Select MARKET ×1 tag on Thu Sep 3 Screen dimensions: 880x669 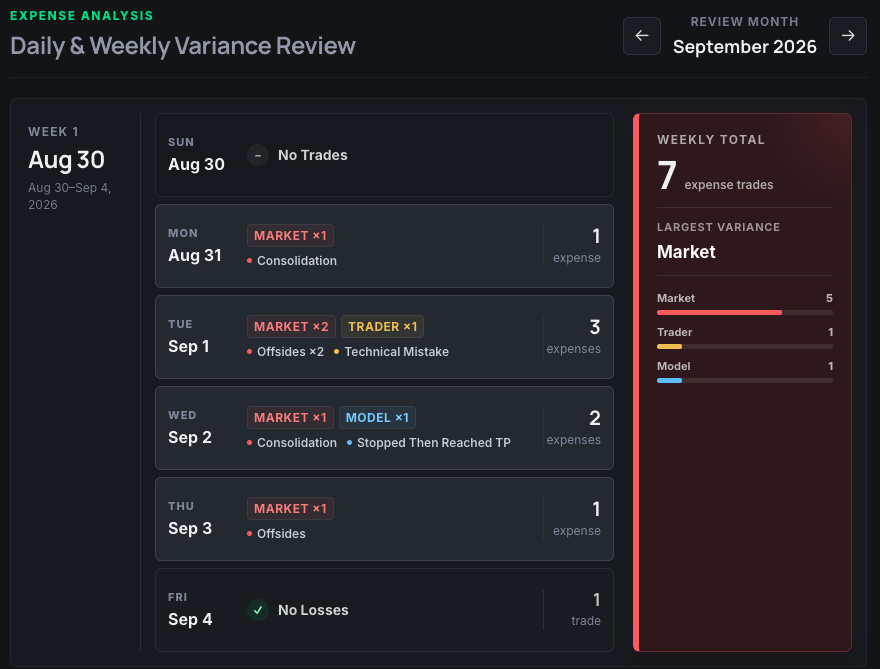(x=290, y=508)
